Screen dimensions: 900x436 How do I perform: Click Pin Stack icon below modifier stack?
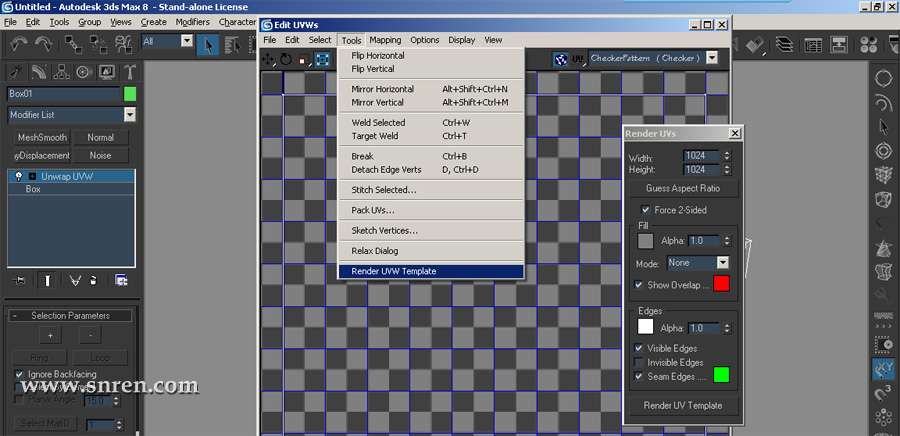click(18, 281)
